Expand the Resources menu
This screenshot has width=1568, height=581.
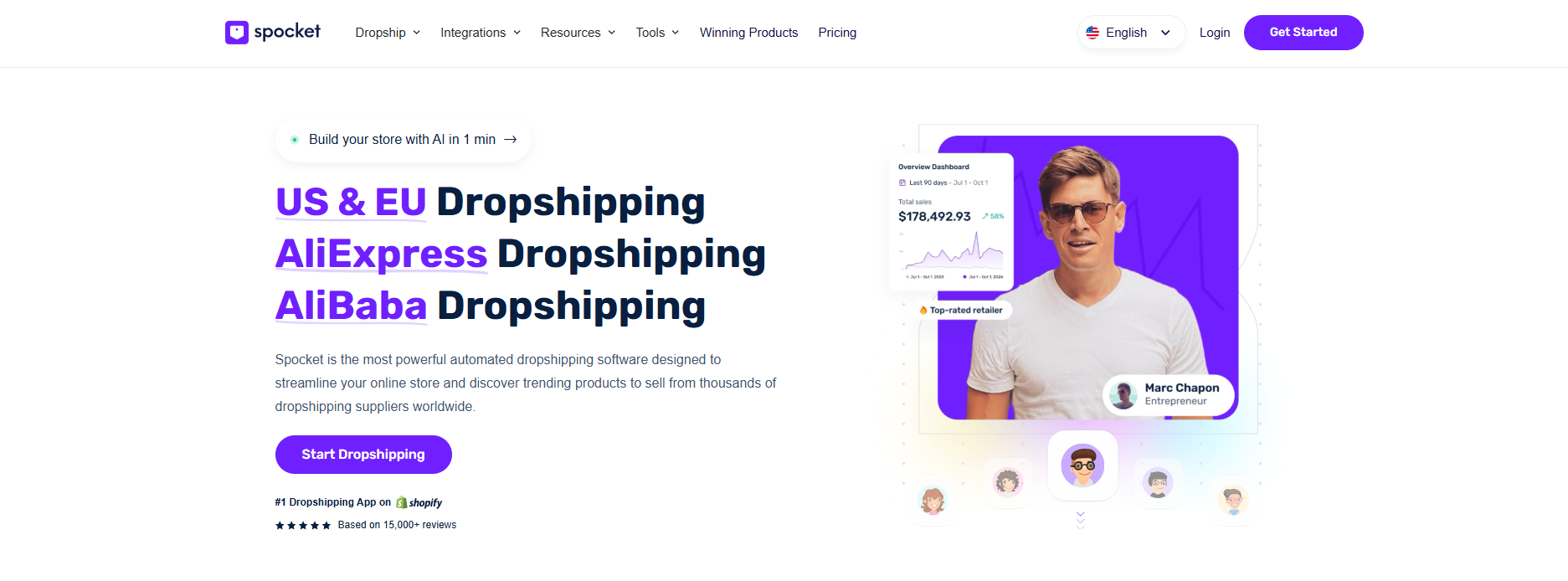click(x=578, y=33)
